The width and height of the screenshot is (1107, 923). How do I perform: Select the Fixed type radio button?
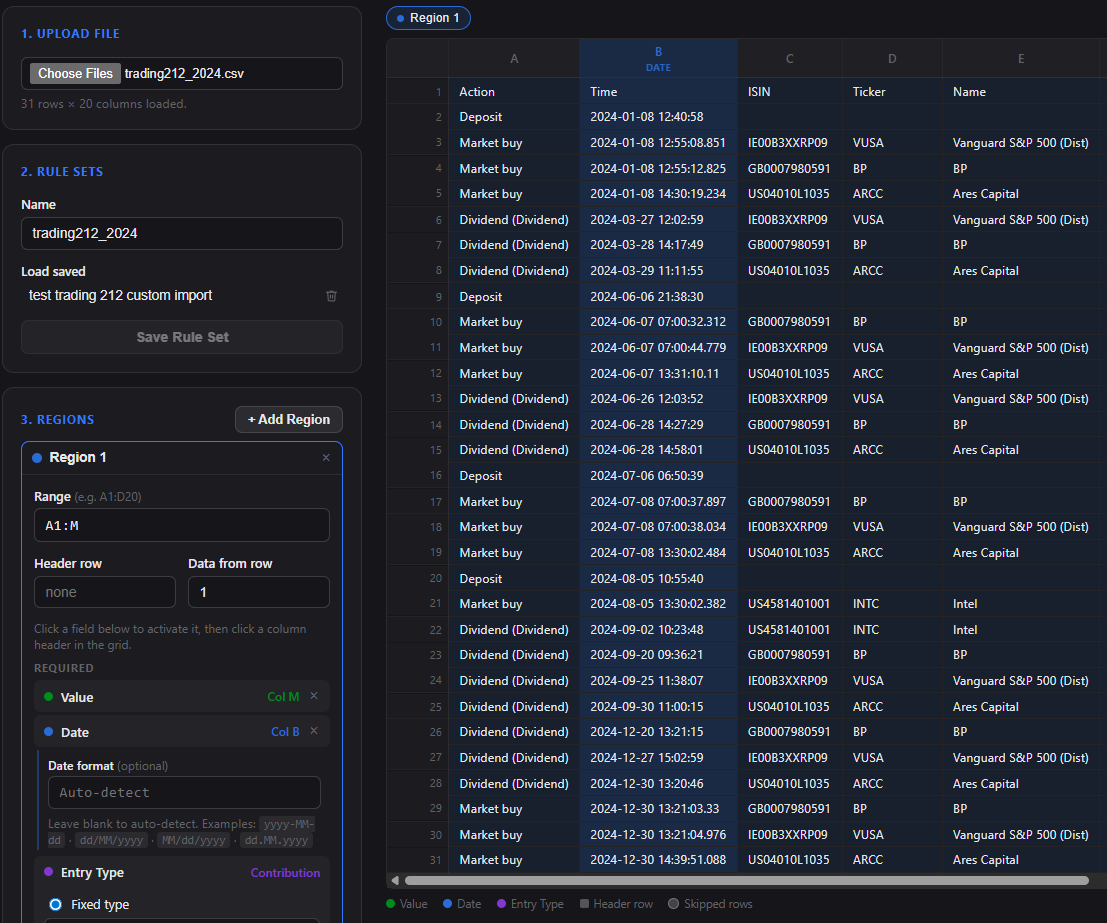(56, 905)
